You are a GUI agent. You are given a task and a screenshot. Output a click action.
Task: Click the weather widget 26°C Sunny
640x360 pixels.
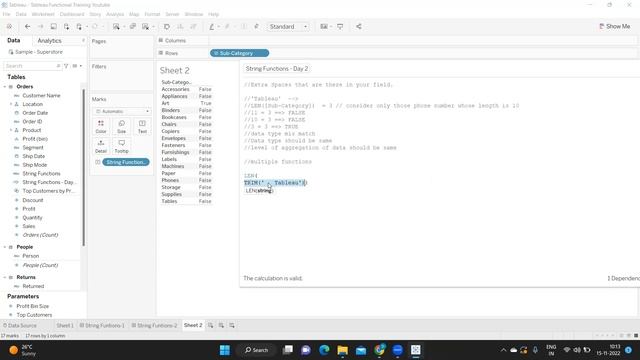[x=22, y=350]
